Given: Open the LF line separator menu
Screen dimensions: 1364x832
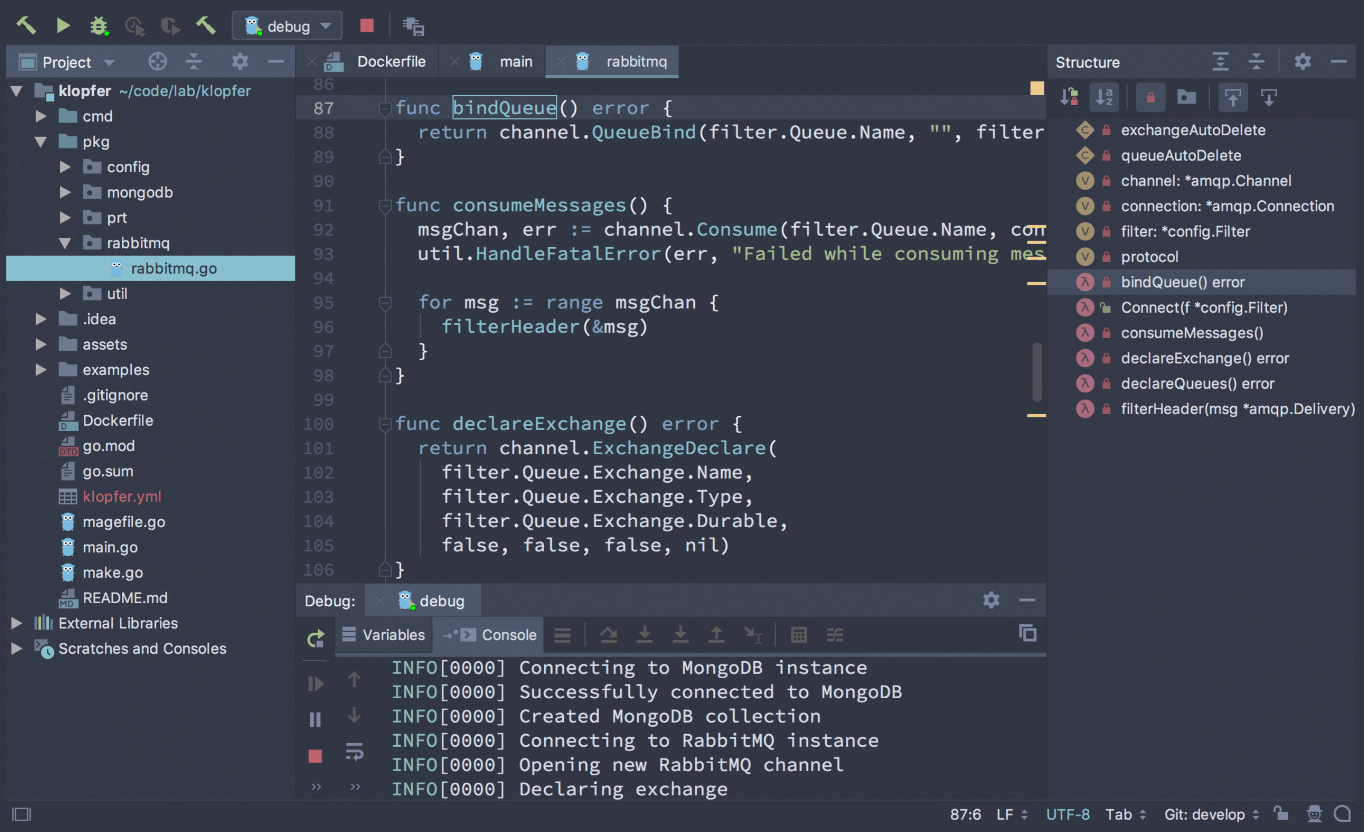Looking at the screenshot, I should (x=1010, y=814).
